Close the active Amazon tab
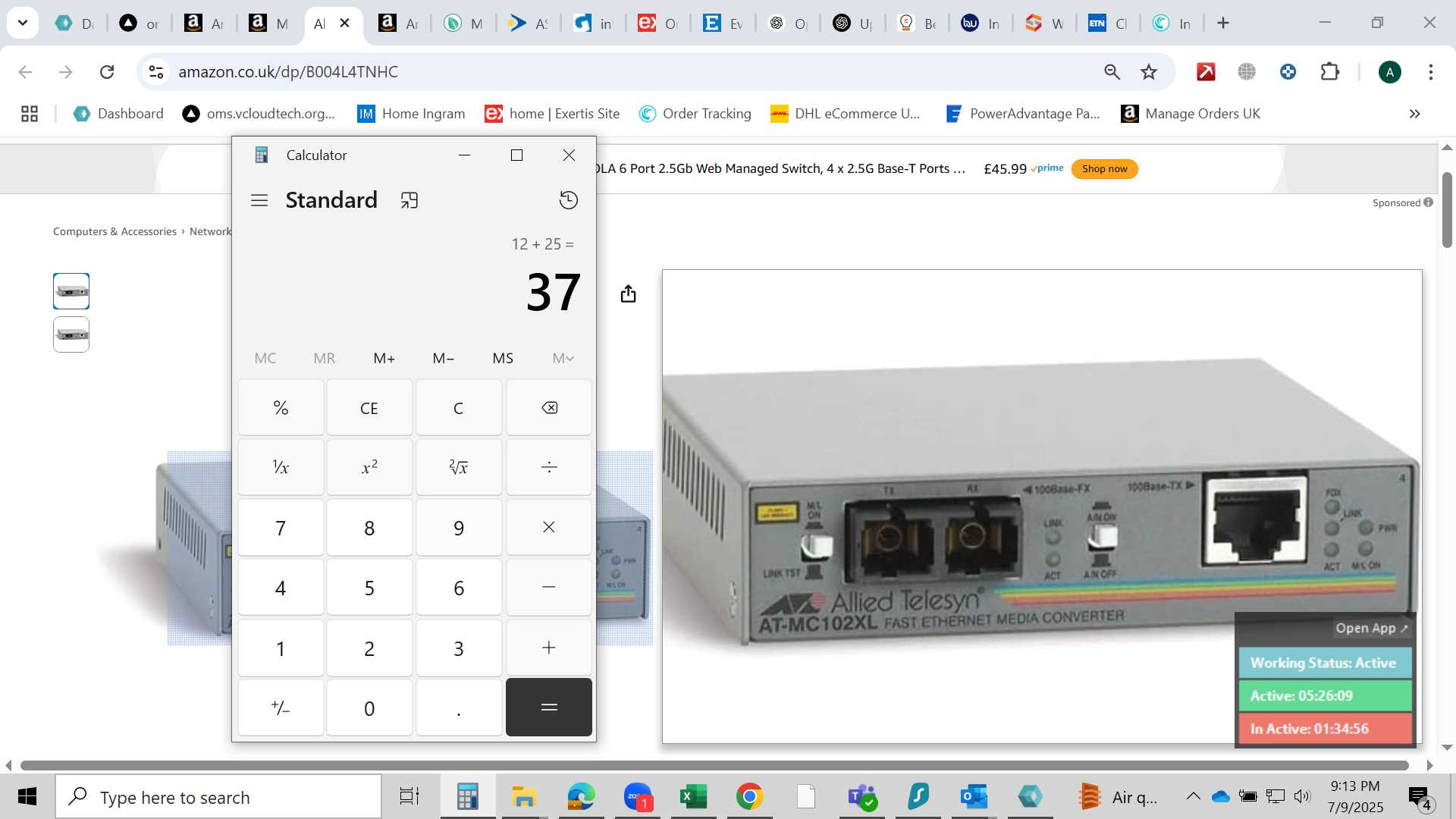This screenshot has width=1456, height=819. tap(344, 24)
